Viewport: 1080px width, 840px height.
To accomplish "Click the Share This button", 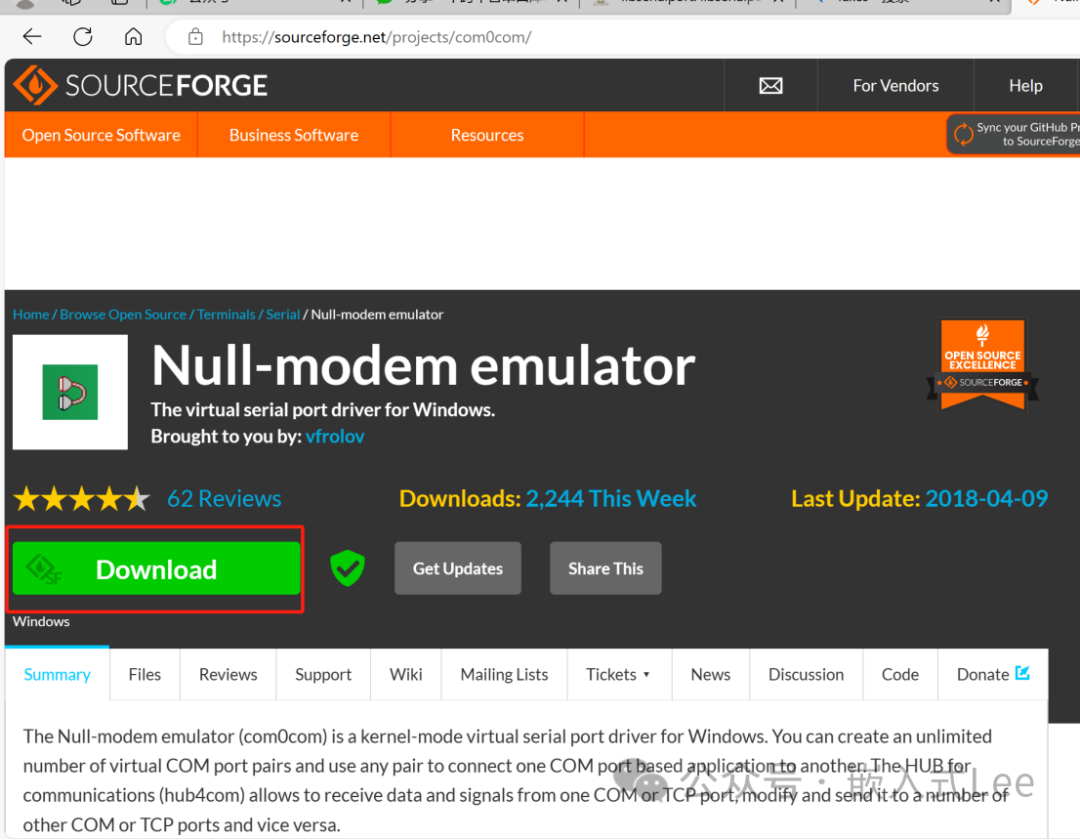I will (605, 569).
